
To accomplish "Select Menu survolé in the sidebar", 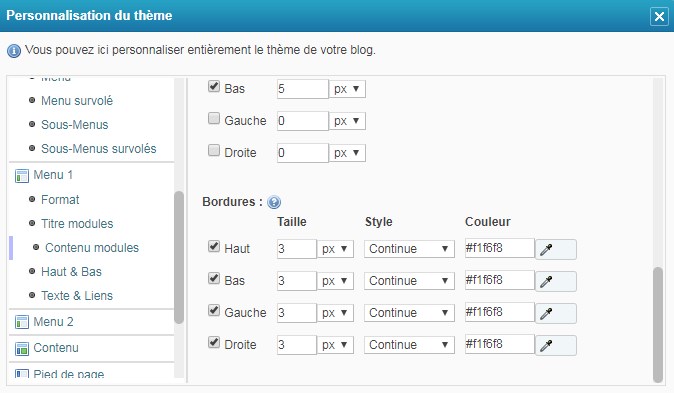I will click(x=77, y=101).
